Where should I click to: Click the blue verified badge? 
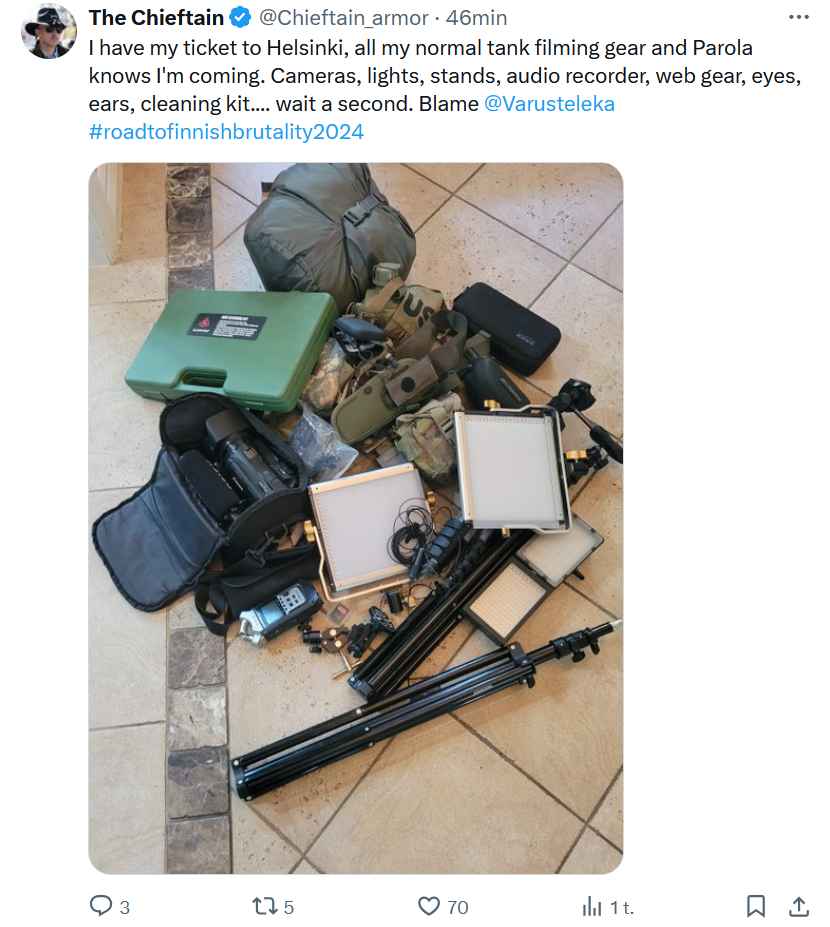(x=239, y=18)
